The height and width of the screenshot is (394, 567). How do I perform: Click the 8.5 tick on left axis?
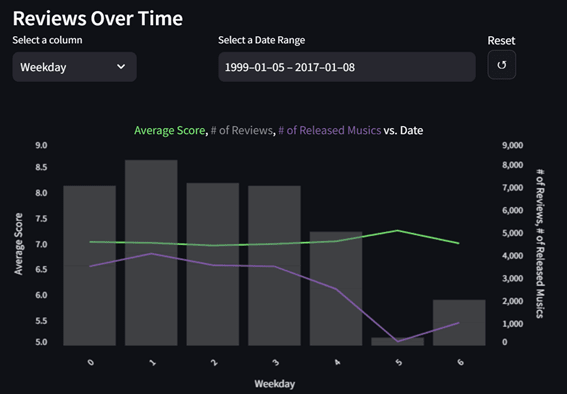pyautogui.click(x=41, y=167)
